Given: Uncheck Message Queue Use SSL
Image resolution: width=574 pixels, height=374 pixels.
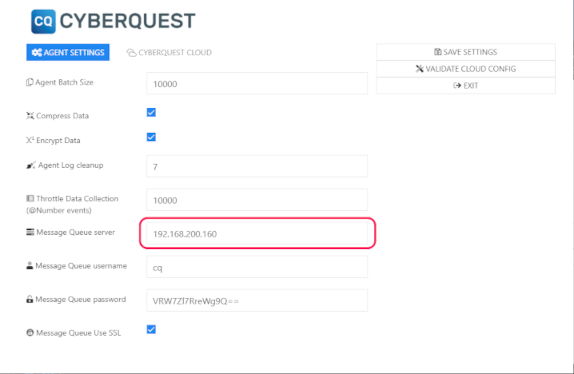Looking at the screenshot, I should [151, 329].
